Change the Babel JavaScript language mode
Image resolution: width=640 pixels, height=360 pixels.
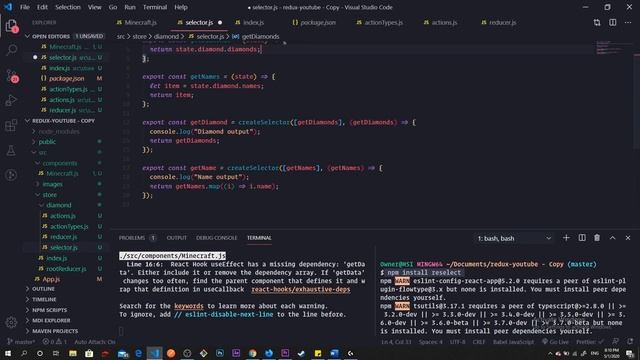[513, 342]
